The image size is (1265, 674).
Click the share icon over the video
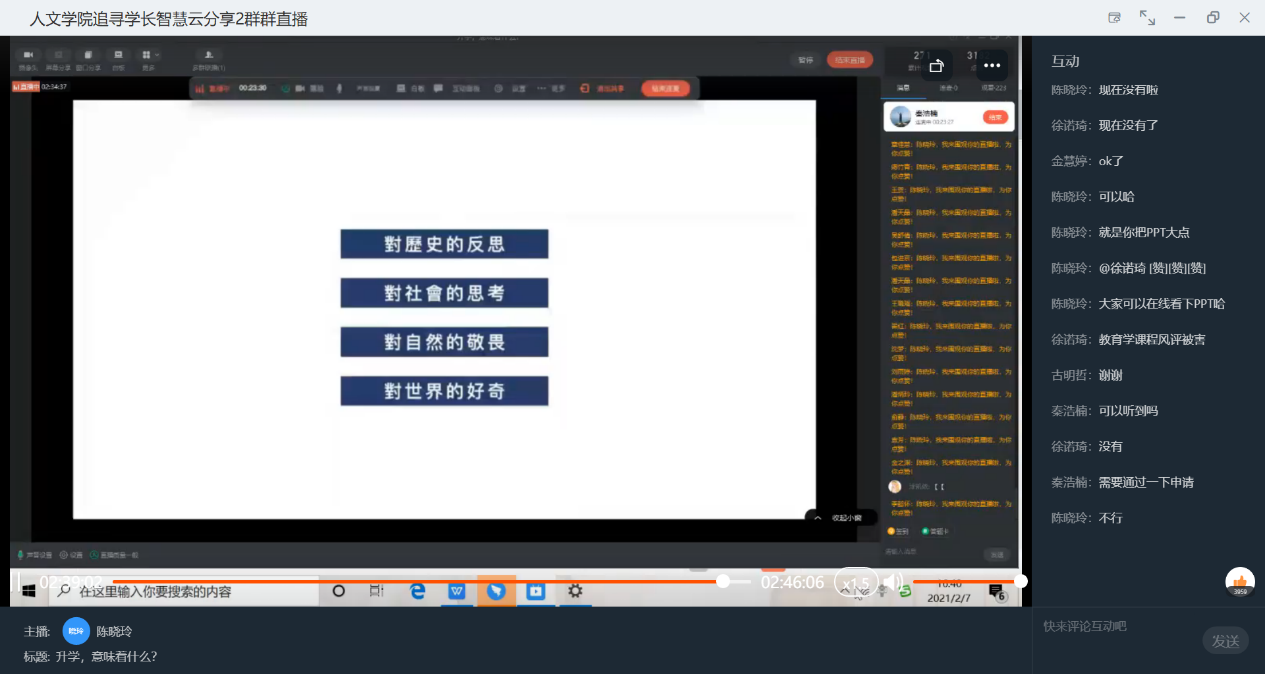[936, 66]
